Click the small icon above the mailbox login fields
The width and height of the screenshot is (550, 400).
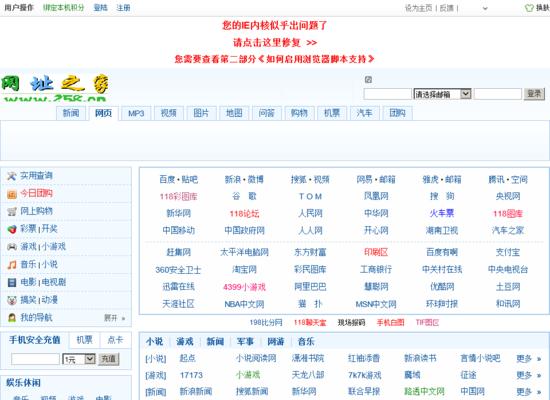[x=368, y=80]
